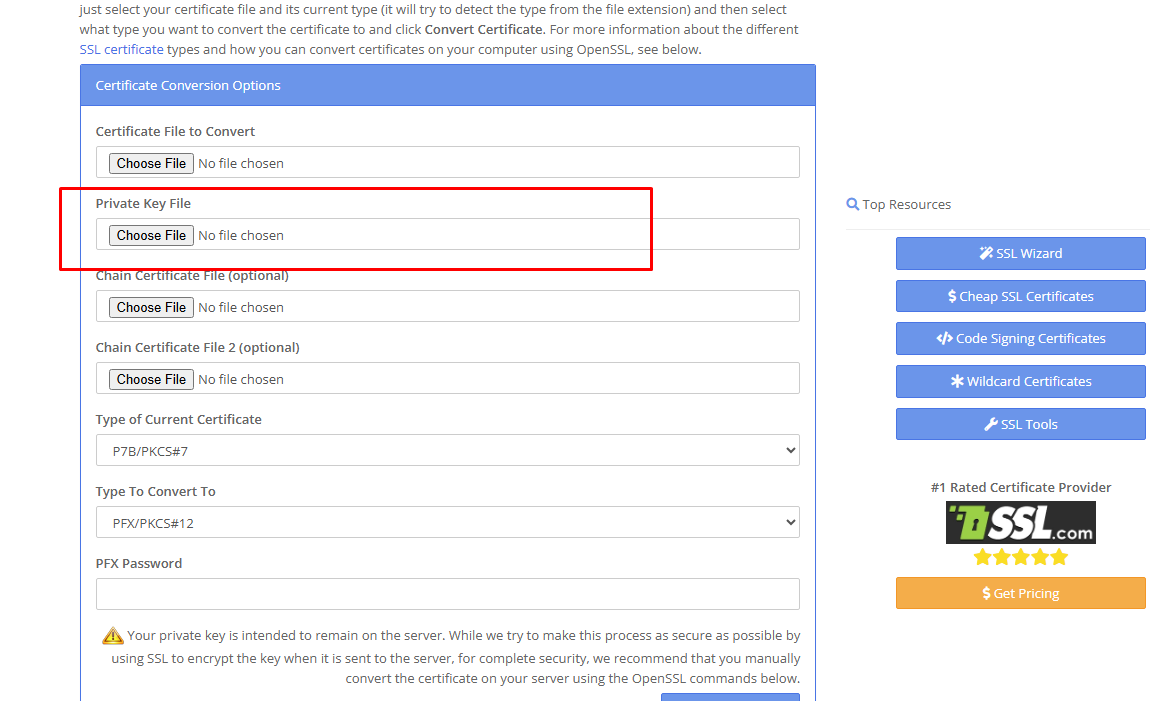Screen dimensions: 1150x701
Task: Click the Top Resources heading text
Action: coord(907,204)
